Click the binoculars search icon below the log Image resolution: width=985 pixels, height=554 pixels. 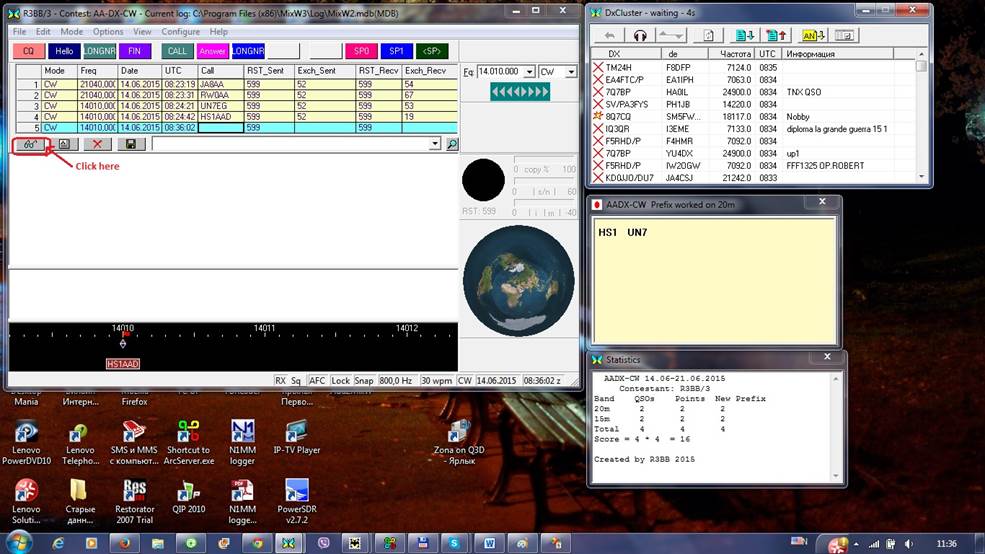(x=30, y=144)
